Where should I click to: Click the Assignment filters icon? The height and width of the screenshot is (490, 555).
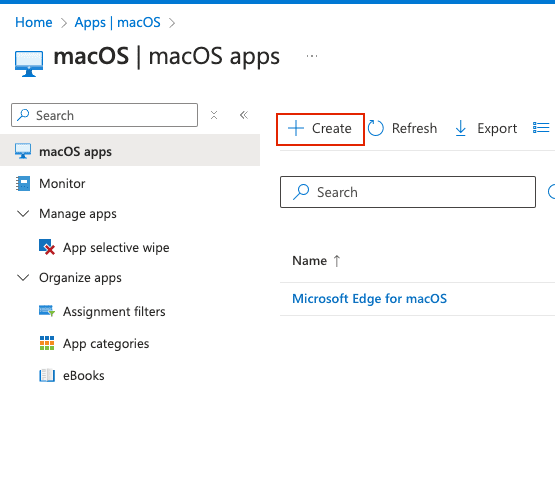click(x=47, y=311)
